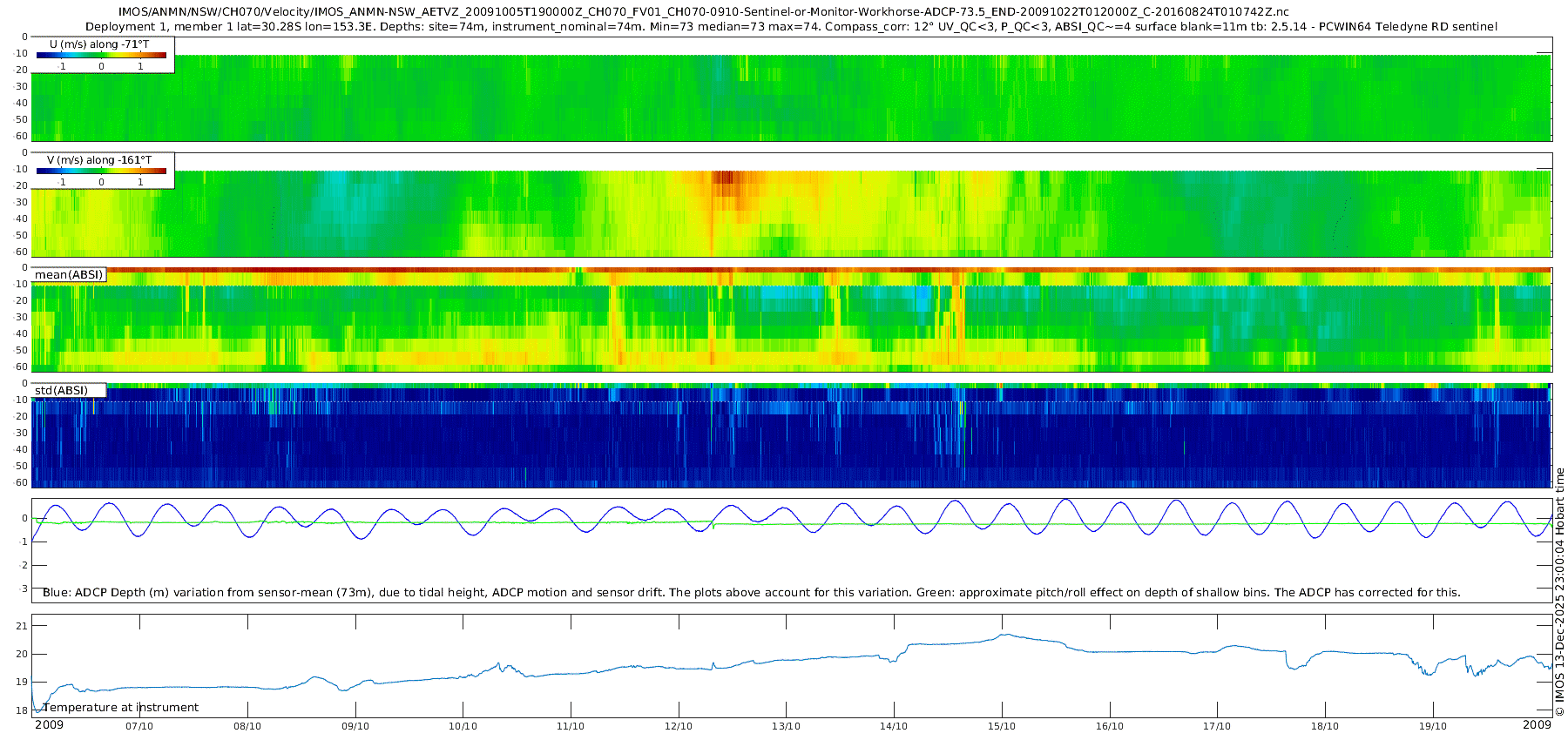1568x740 pixels.
Task: Select the std(ABSI) panel label
Action: [x=61, y=391]
